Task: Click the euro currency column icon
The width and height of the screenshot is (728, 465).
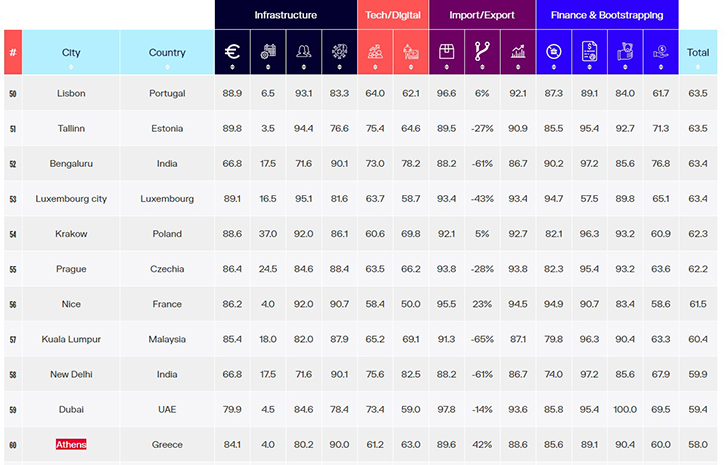Action: [232, 51]
